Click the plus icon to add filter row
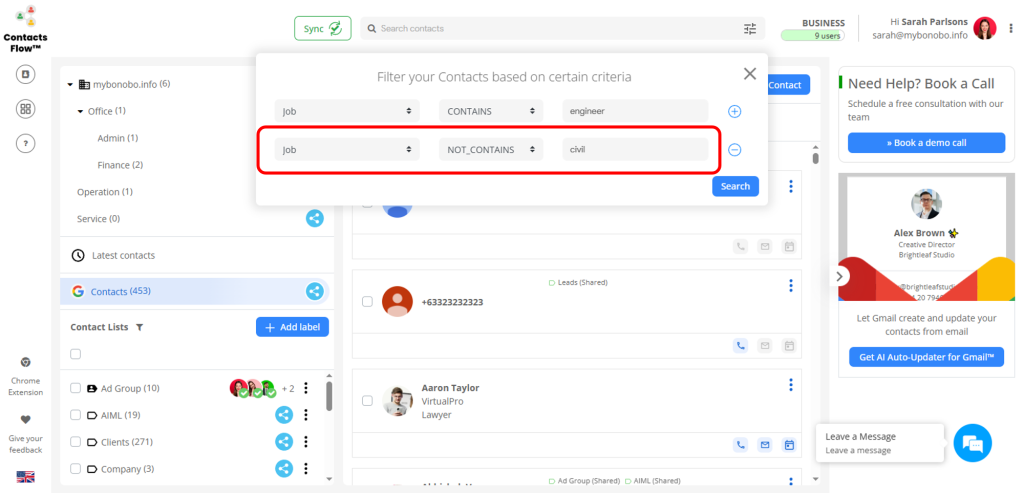Viewport: 1024px width, 493px height. pyautogui.click(x=734, y=112)
